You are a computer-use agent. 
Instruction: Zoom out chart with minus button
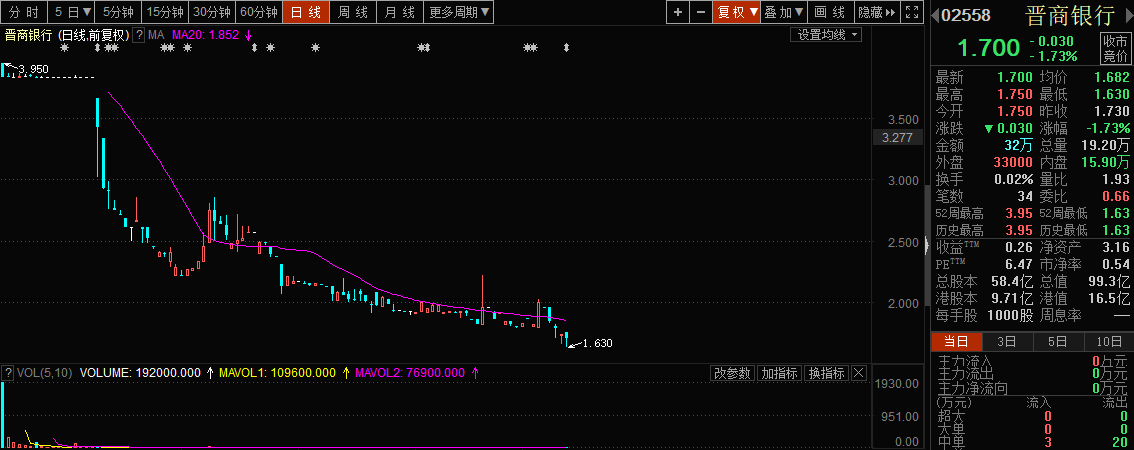tap(700, 12)
